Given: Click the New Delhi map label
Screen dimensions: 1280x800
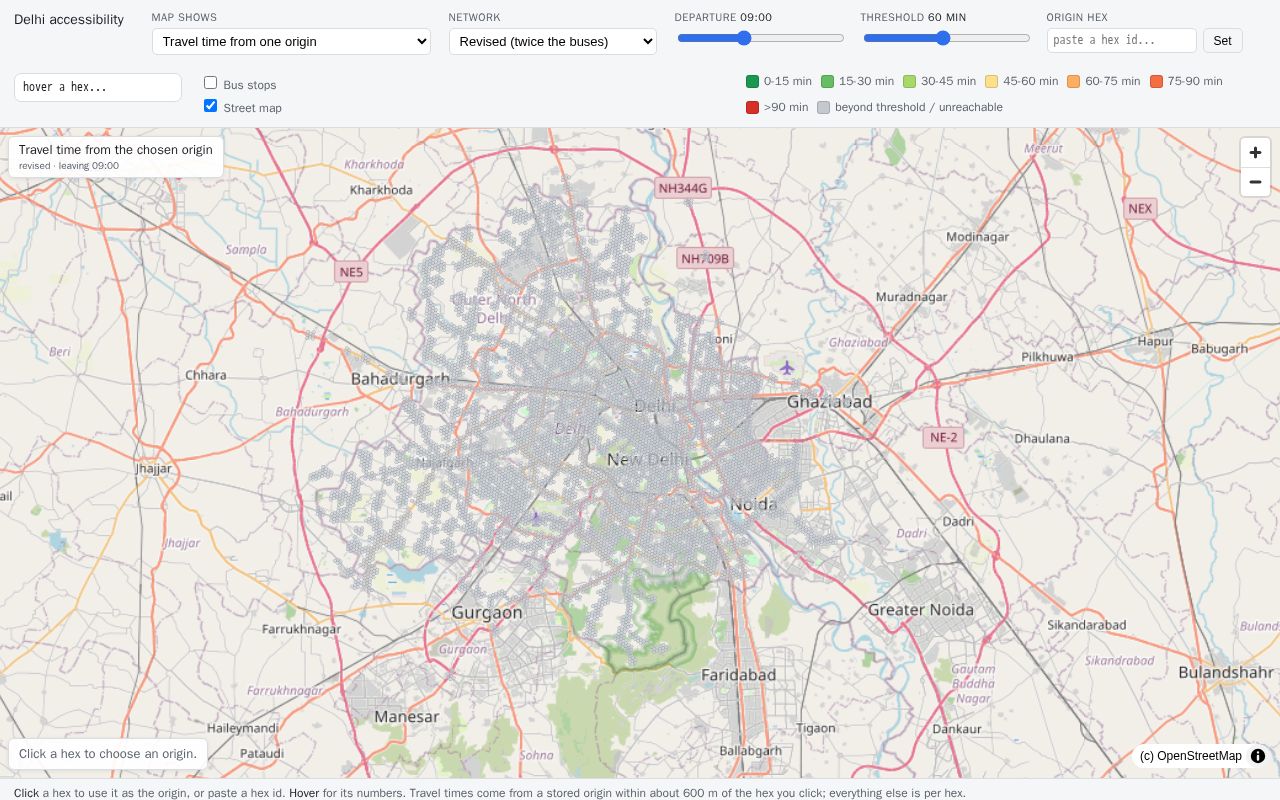Looking at the screenshot, I should point(648,459).
